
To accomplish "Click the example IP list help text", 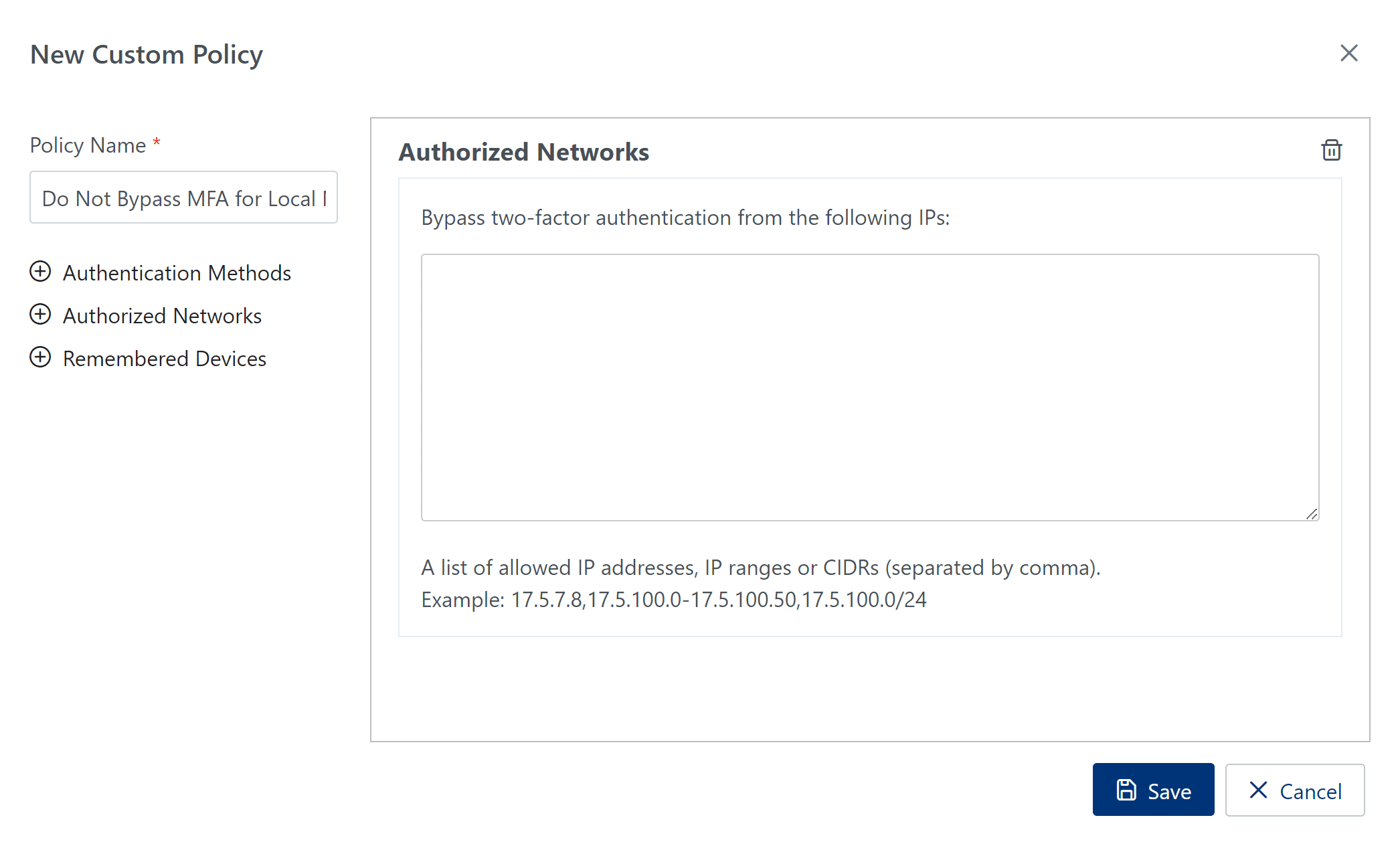I will coord(673,600).
